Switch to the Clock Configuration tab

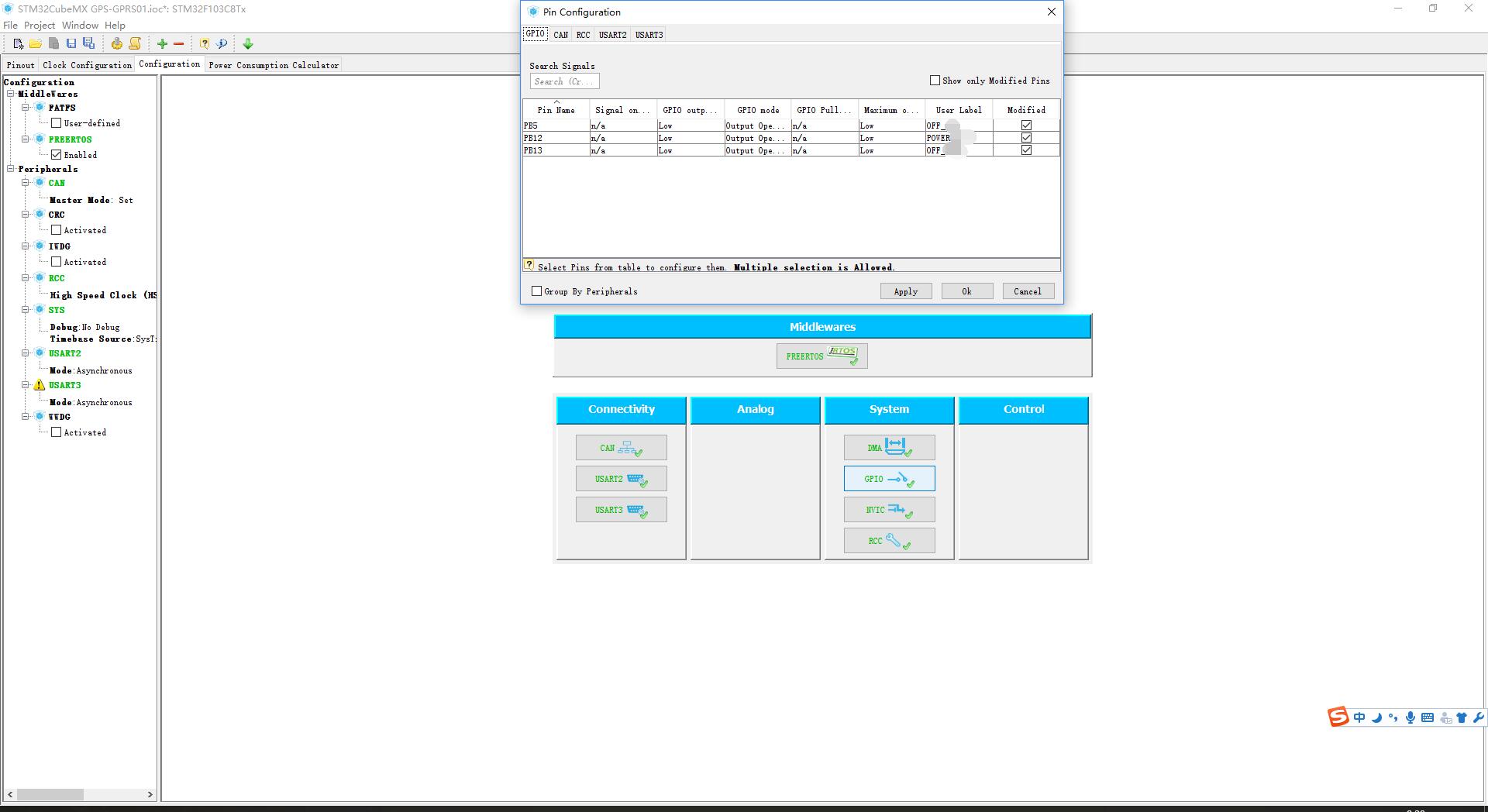[87, 65]
